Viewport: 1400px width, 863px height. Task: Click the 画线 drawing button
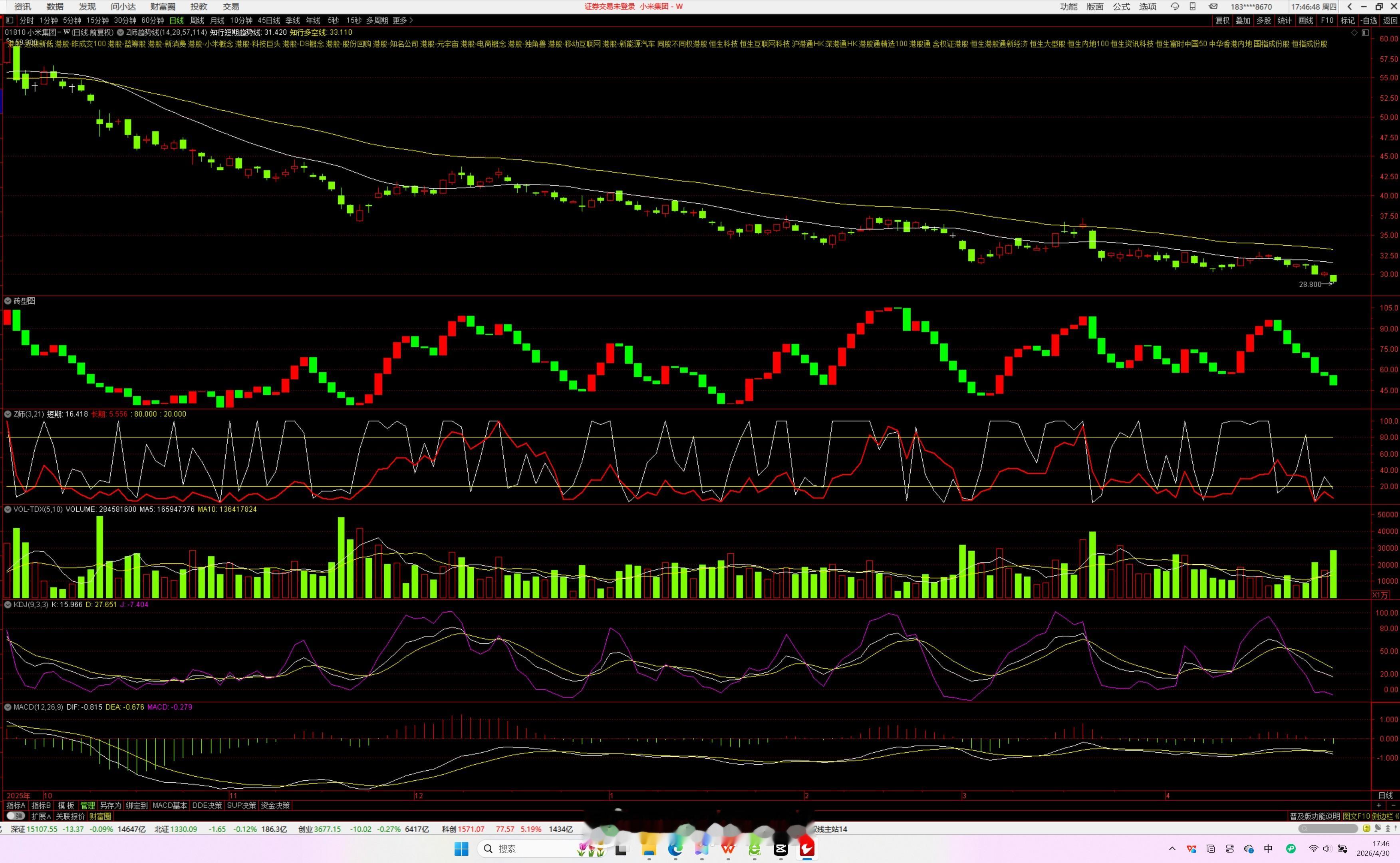tap(1306, 20)
